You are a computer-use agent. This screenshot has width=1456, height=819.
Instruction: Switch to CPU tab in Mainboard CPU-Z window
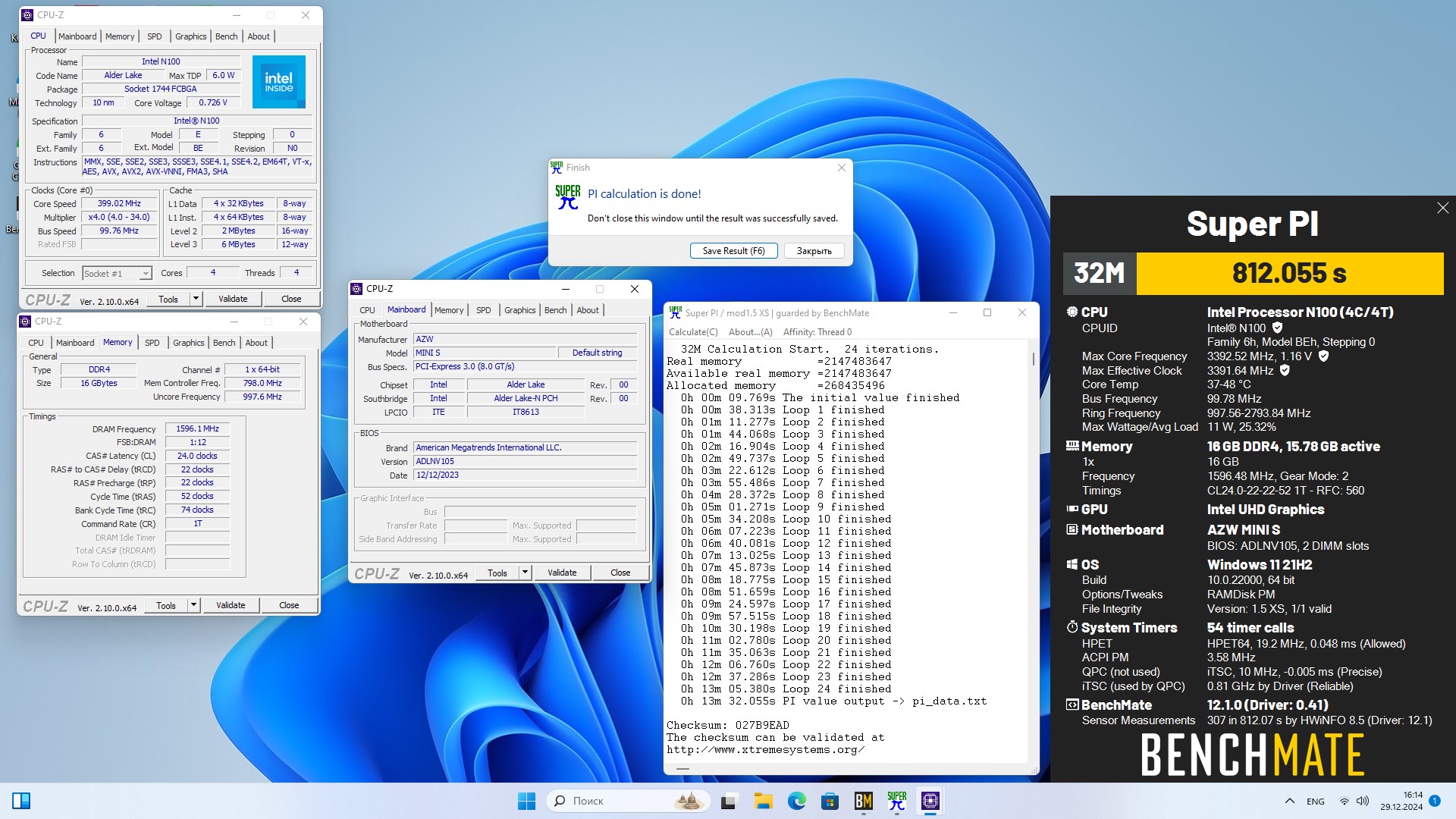pos(367,310)
